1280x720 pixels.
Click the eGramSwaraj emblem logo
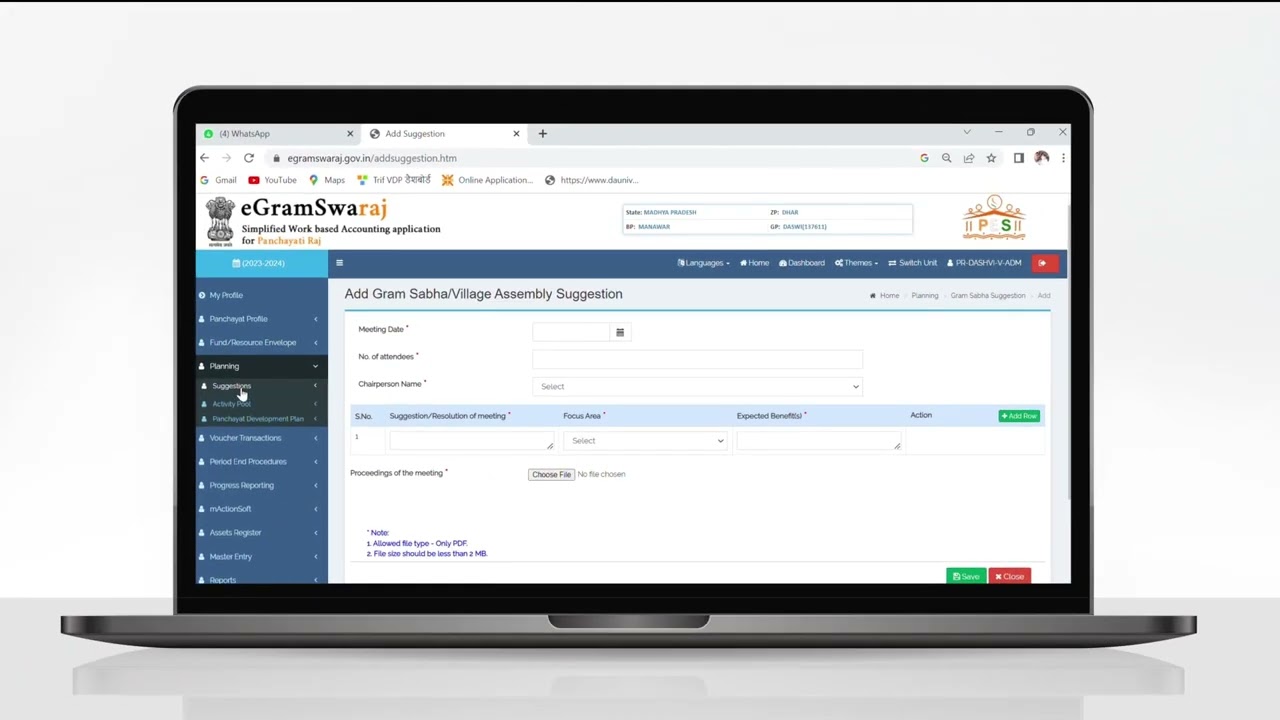pos(220,221)
